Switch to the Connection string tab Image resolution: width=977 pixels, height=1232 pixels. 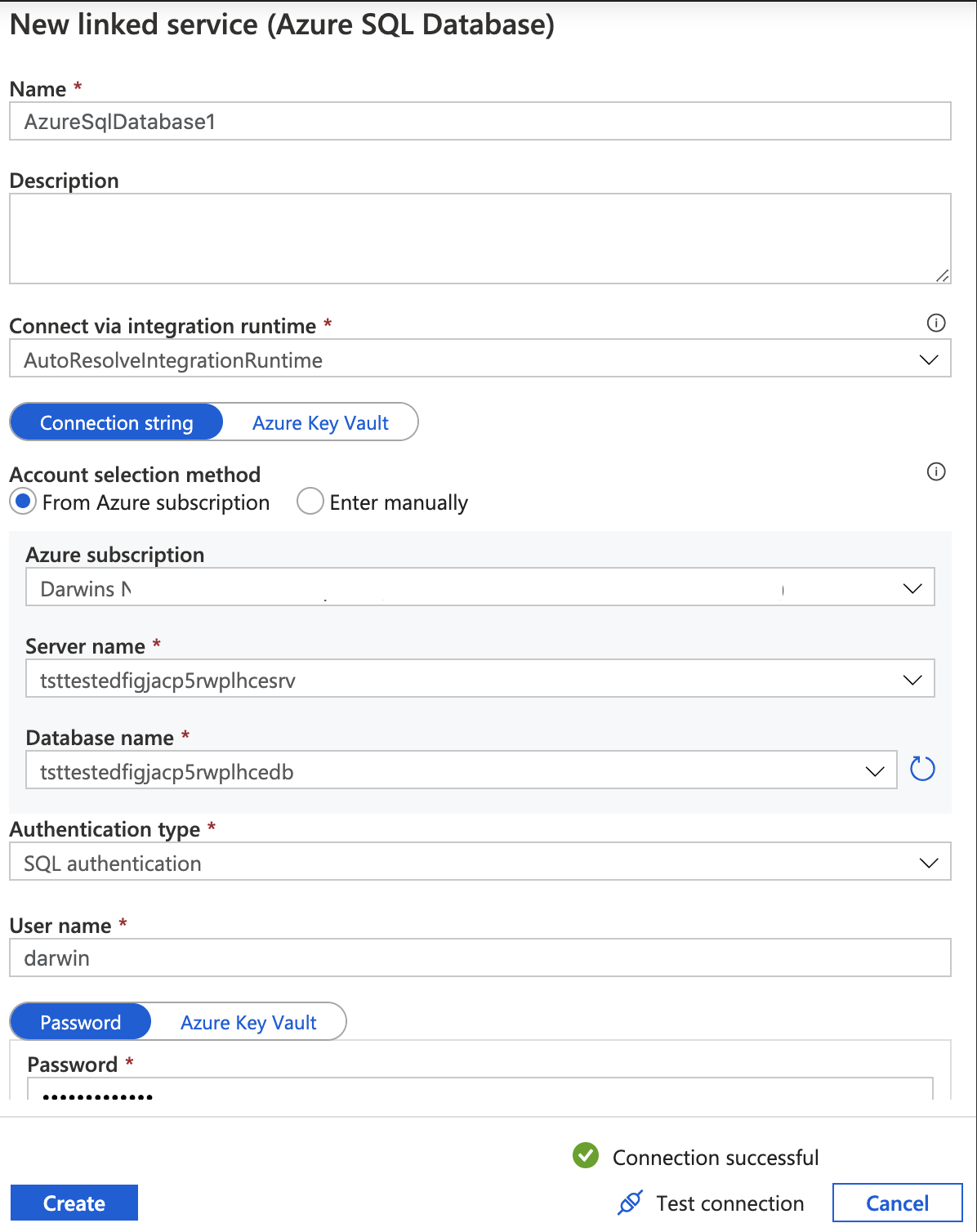116,422
